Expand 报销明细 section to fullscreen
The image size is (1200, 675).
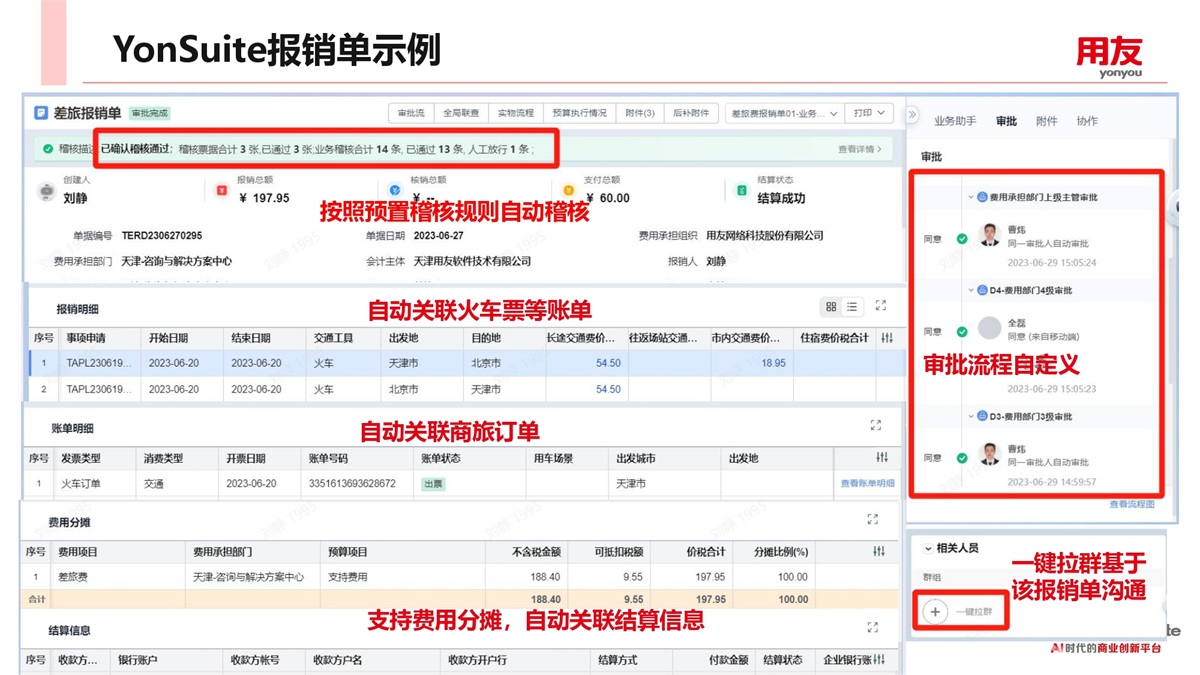coord(880,306)
